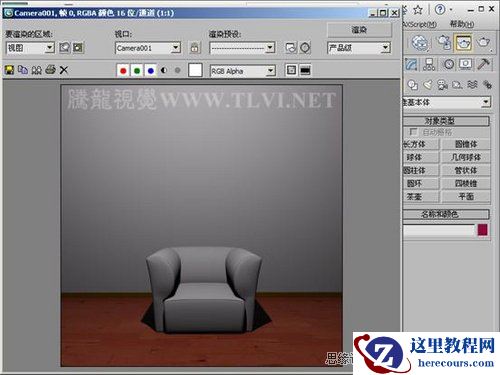Viewport: 500px width, 375px height.
Task: Open the Motion panel wheel icon
Action: (449, 64)
